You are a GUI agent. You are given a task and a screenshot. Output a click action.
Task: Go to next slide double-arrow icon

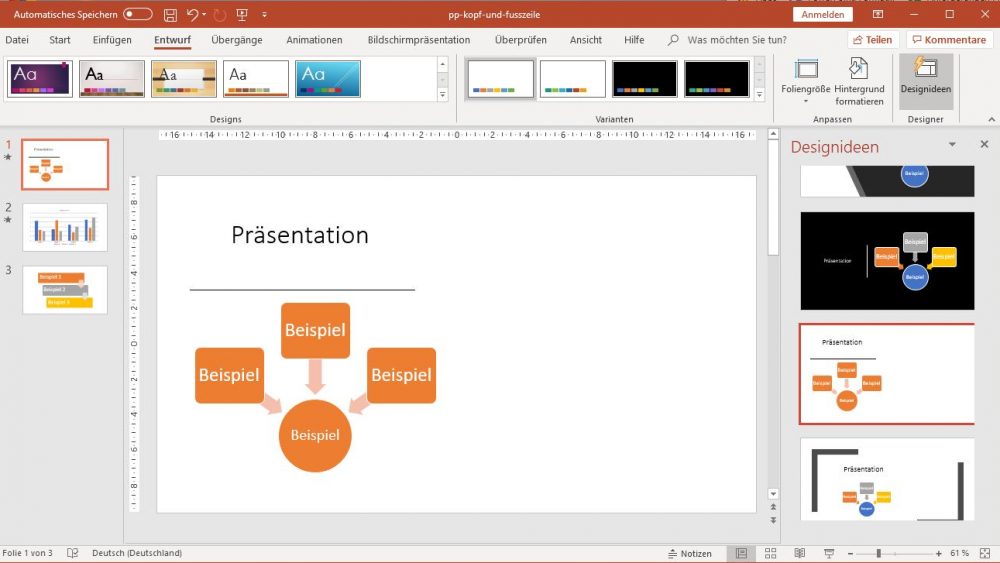[x=773, y=520]
